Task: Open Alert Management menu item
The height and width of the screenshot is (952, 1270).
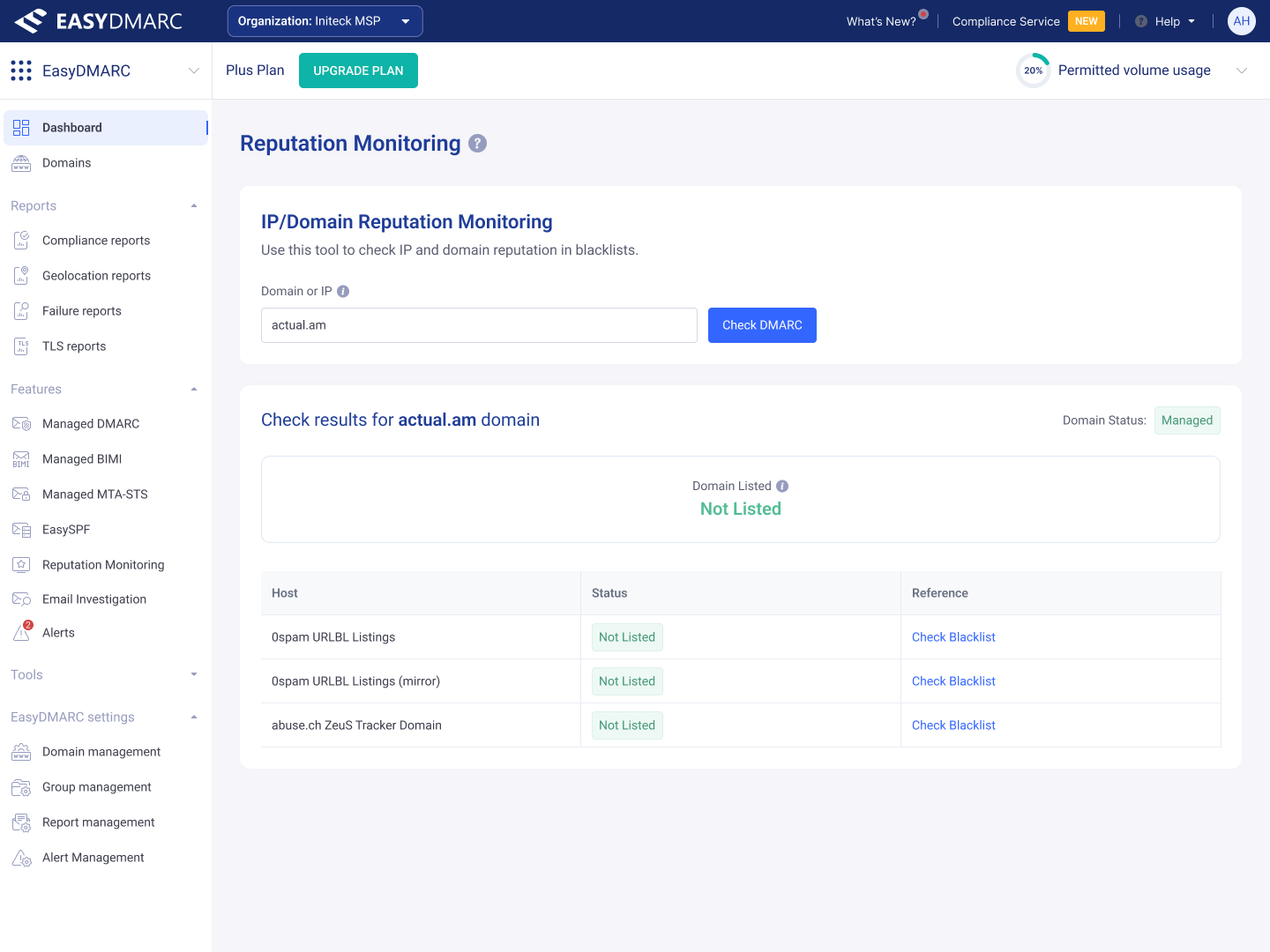Action: (106, 858)
